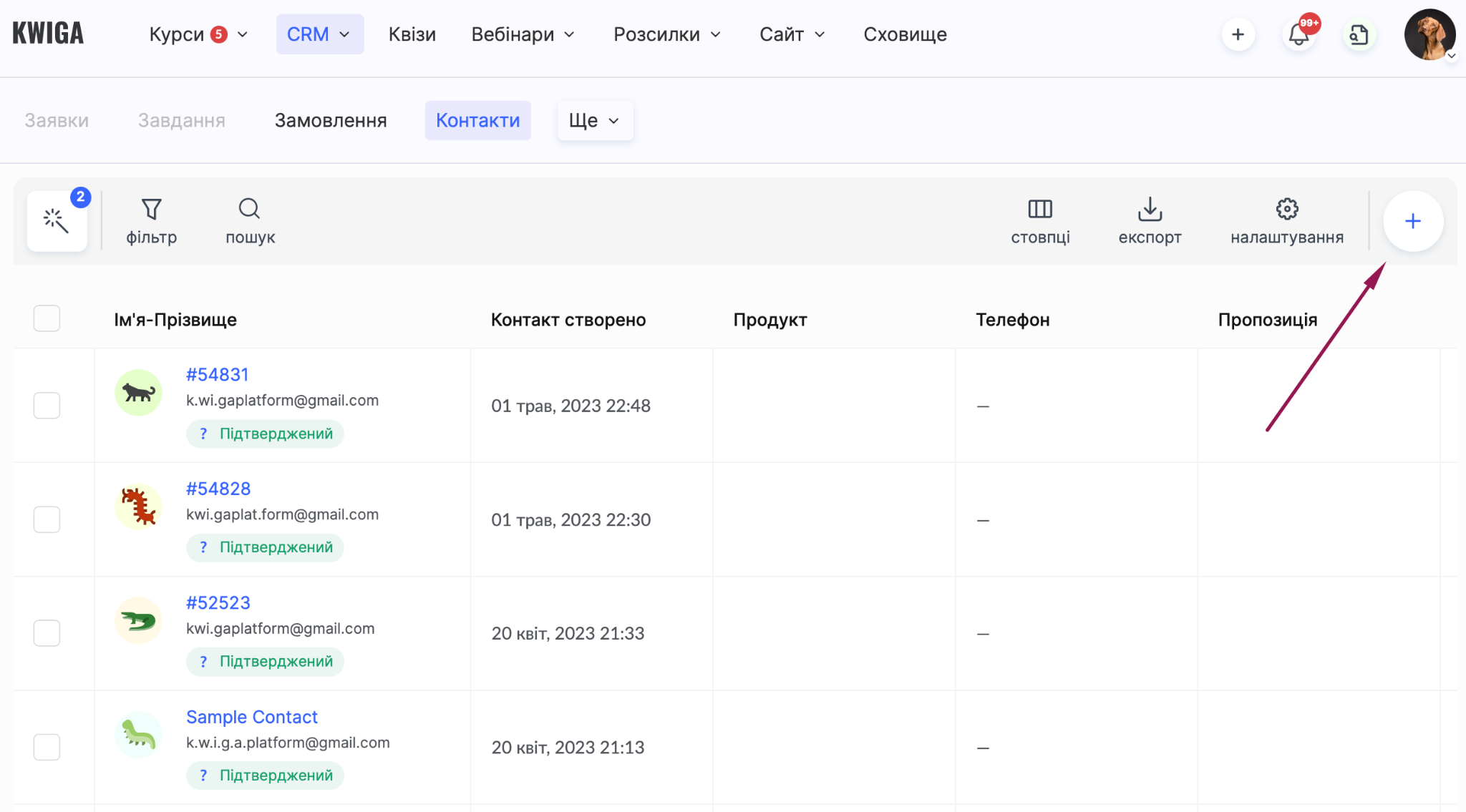Click the caterpillar avatar of Sample Contact

[138, 734]
